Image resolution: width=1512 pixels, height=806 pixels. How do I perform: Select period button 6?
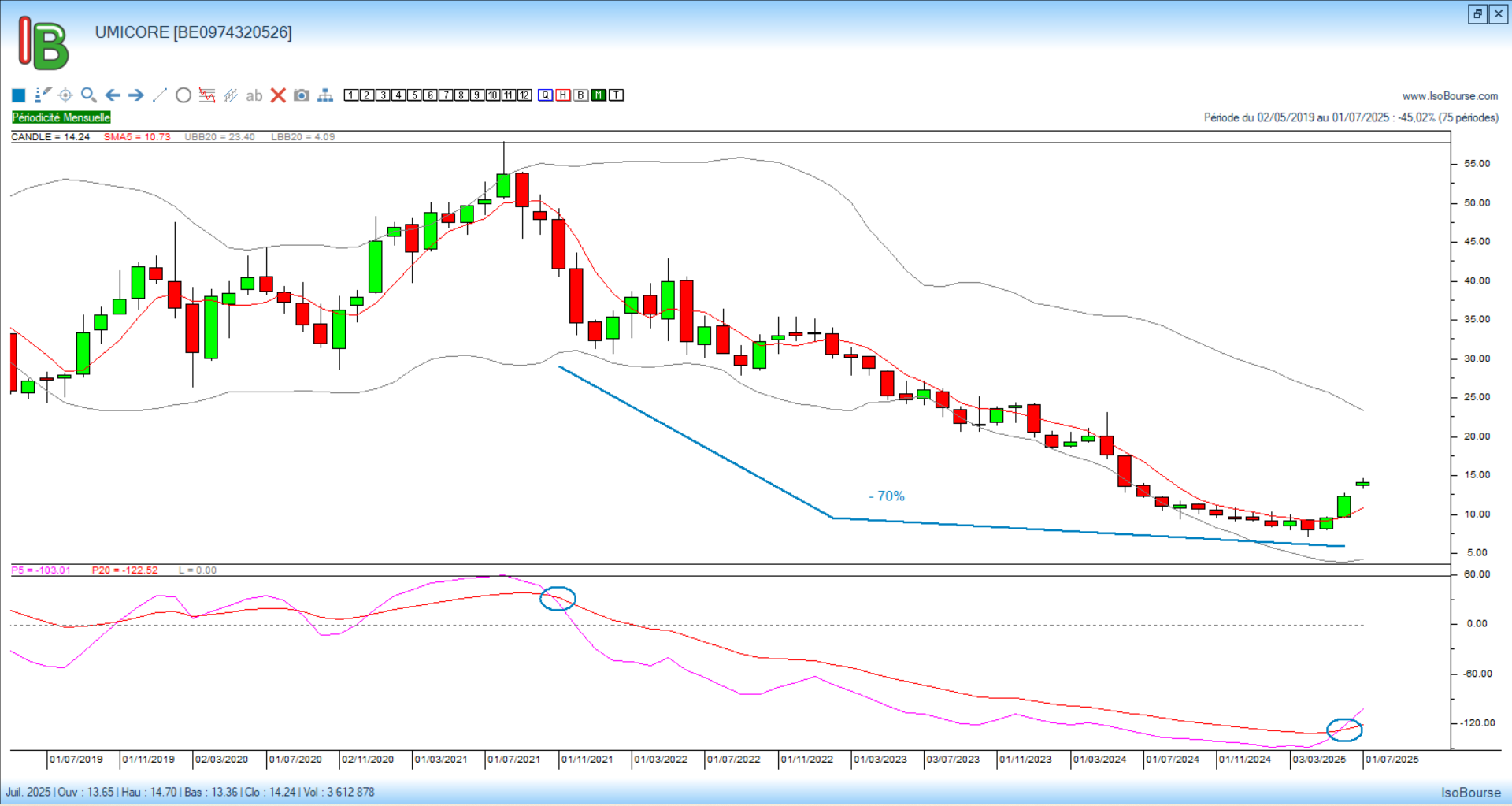point(430,95)
